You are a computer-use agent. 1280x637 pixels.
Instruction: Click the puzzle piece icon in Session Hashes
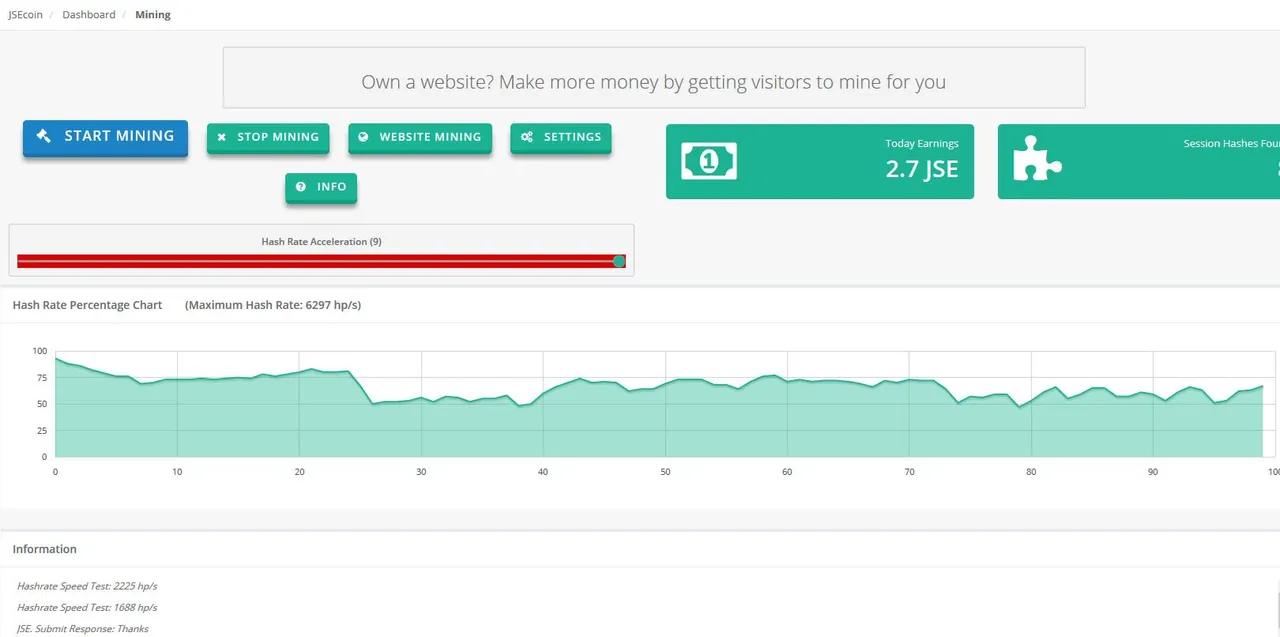(x=1037, y=158)
